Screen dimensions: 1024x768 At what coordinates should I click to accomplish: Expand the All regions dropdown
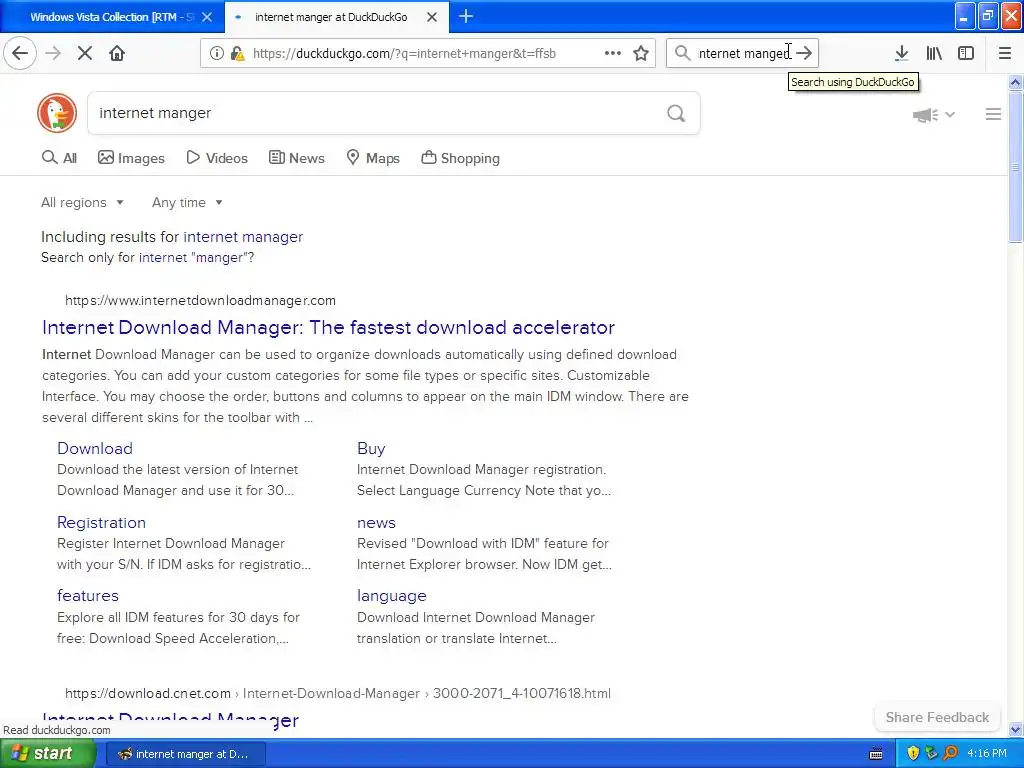(82, 202)
